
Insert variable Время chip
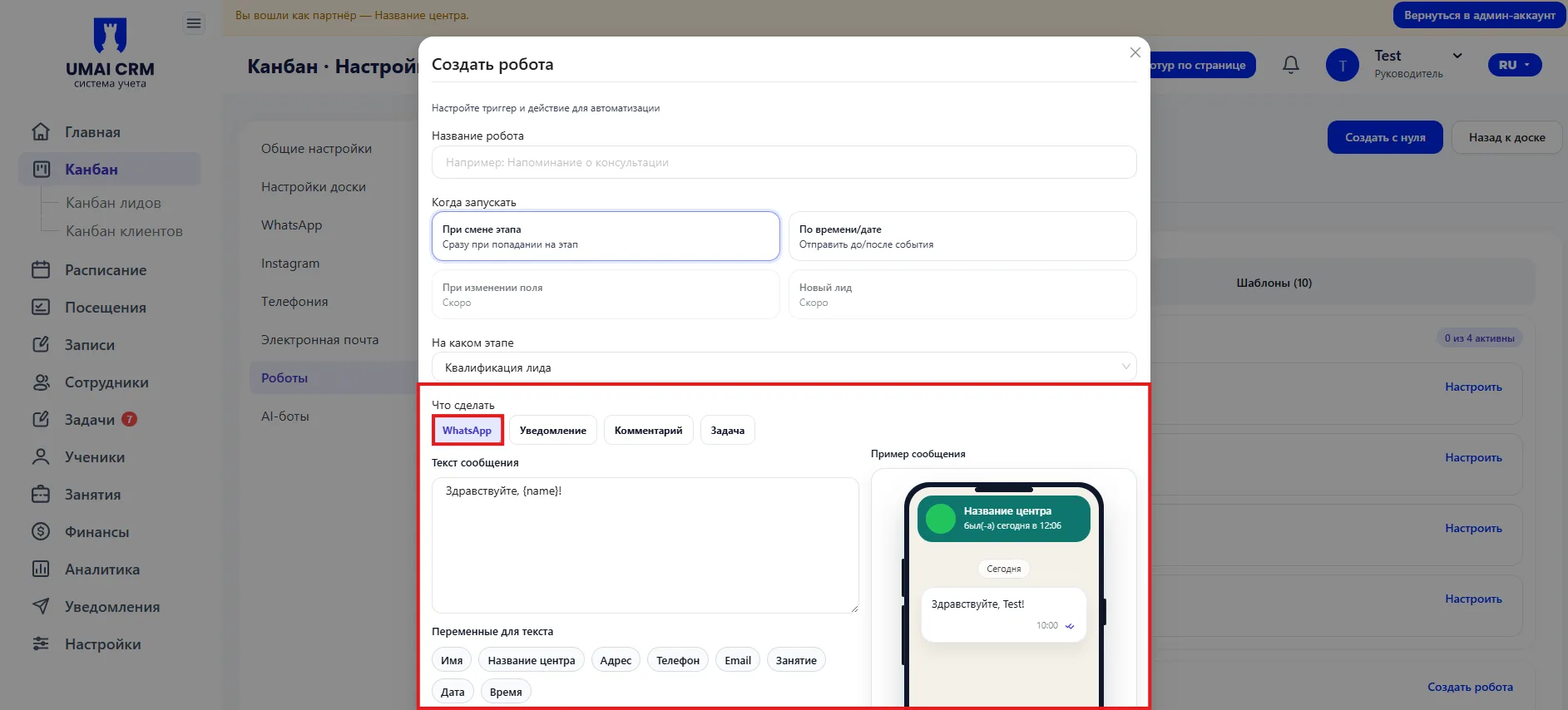pyautogui.click(x=506, y=692)
